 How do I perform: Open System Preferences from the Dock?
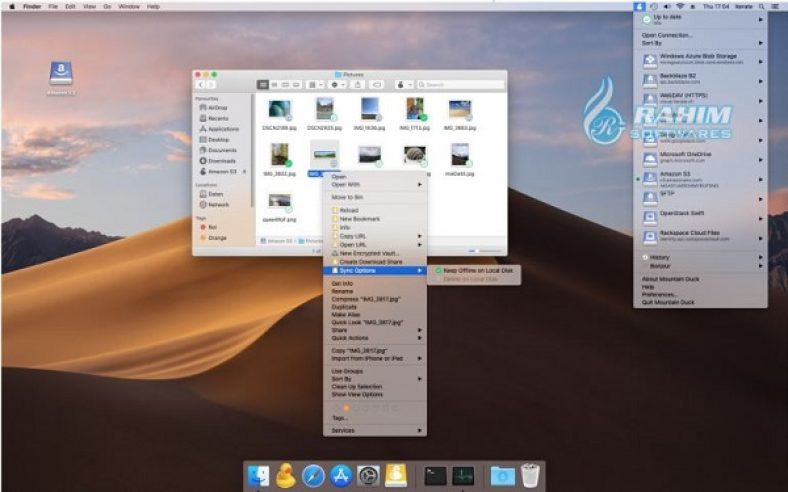[x=369, y=475]
